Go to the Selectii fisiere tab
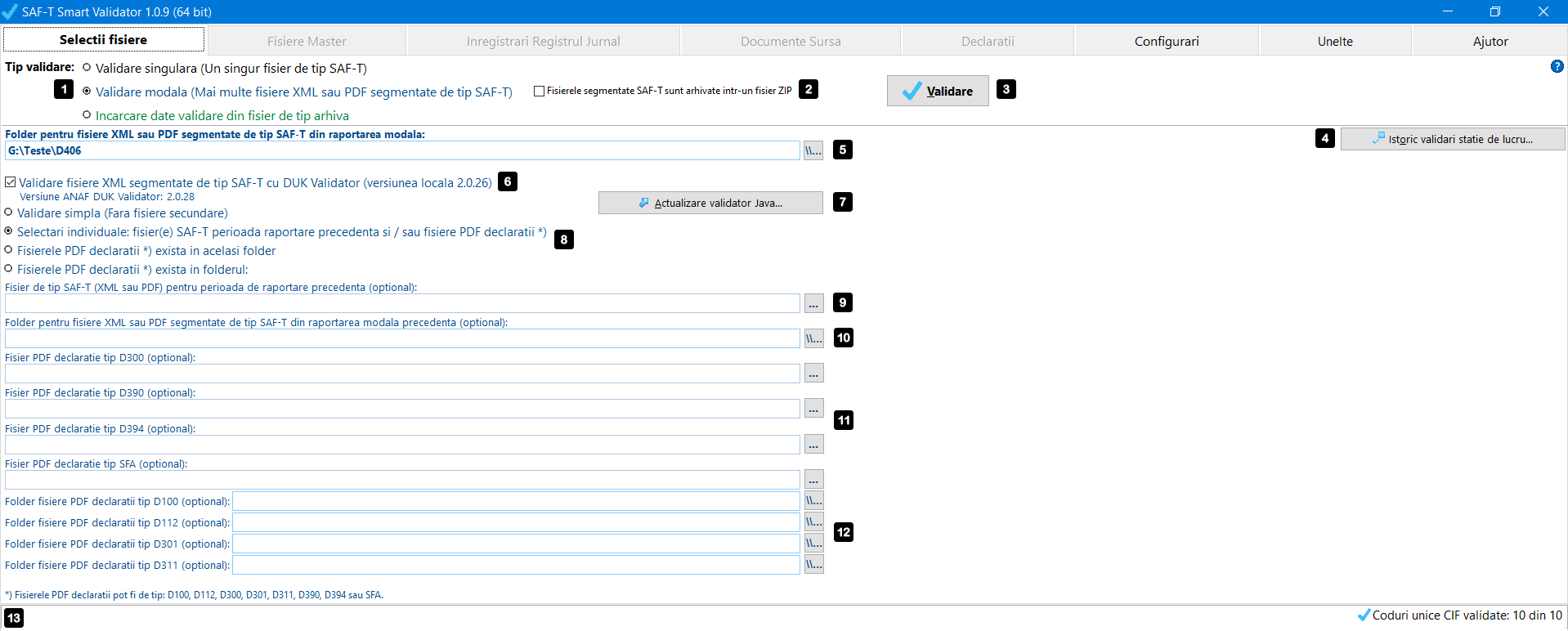 pyautogui.click(x=104, y=39)
